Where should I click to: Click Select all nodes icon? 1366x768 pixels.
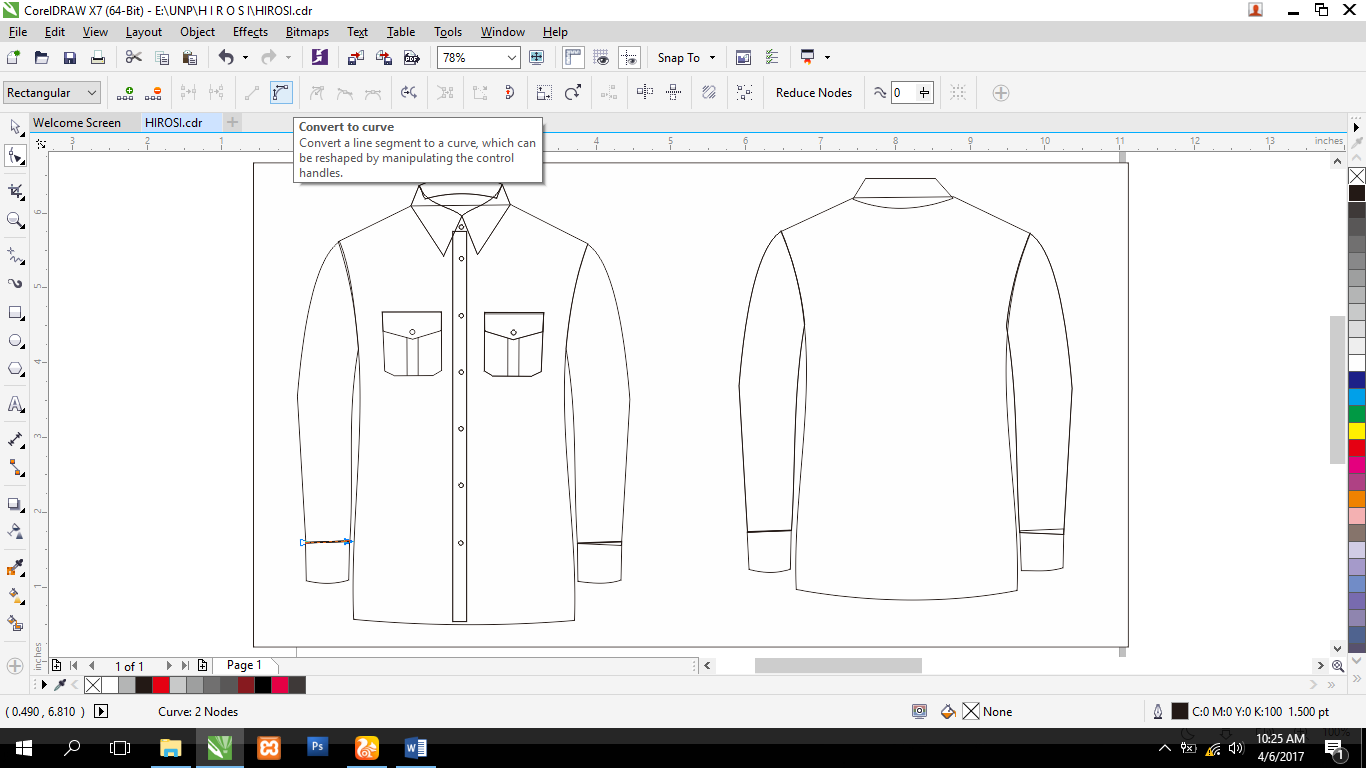tap(744, 93)
